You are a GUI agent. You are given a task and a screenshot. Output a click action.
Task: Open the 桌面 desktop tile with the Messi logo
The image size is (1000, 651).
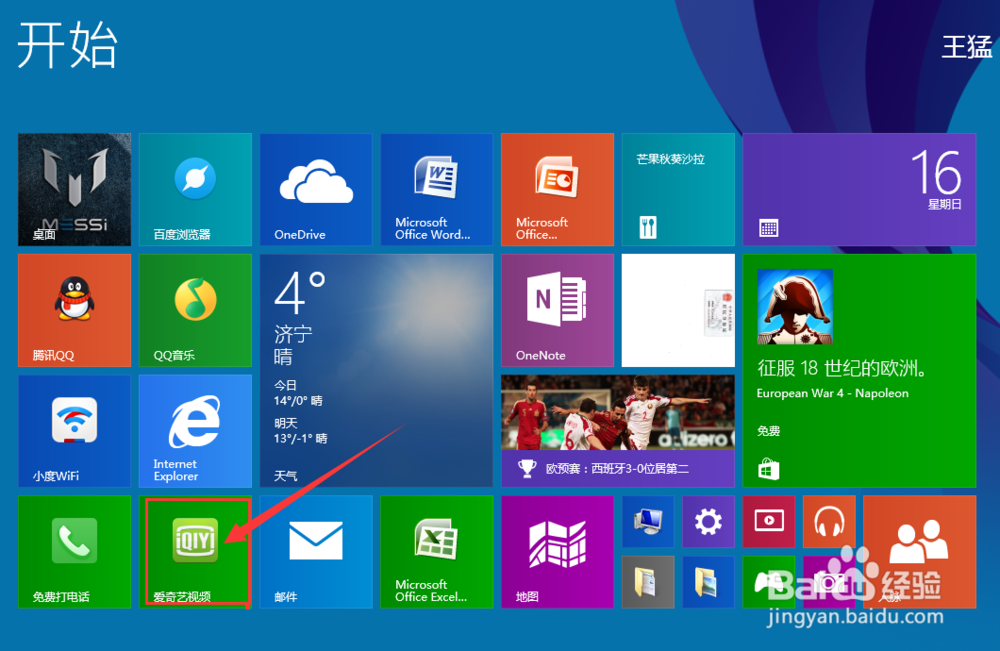pos(75,189)
